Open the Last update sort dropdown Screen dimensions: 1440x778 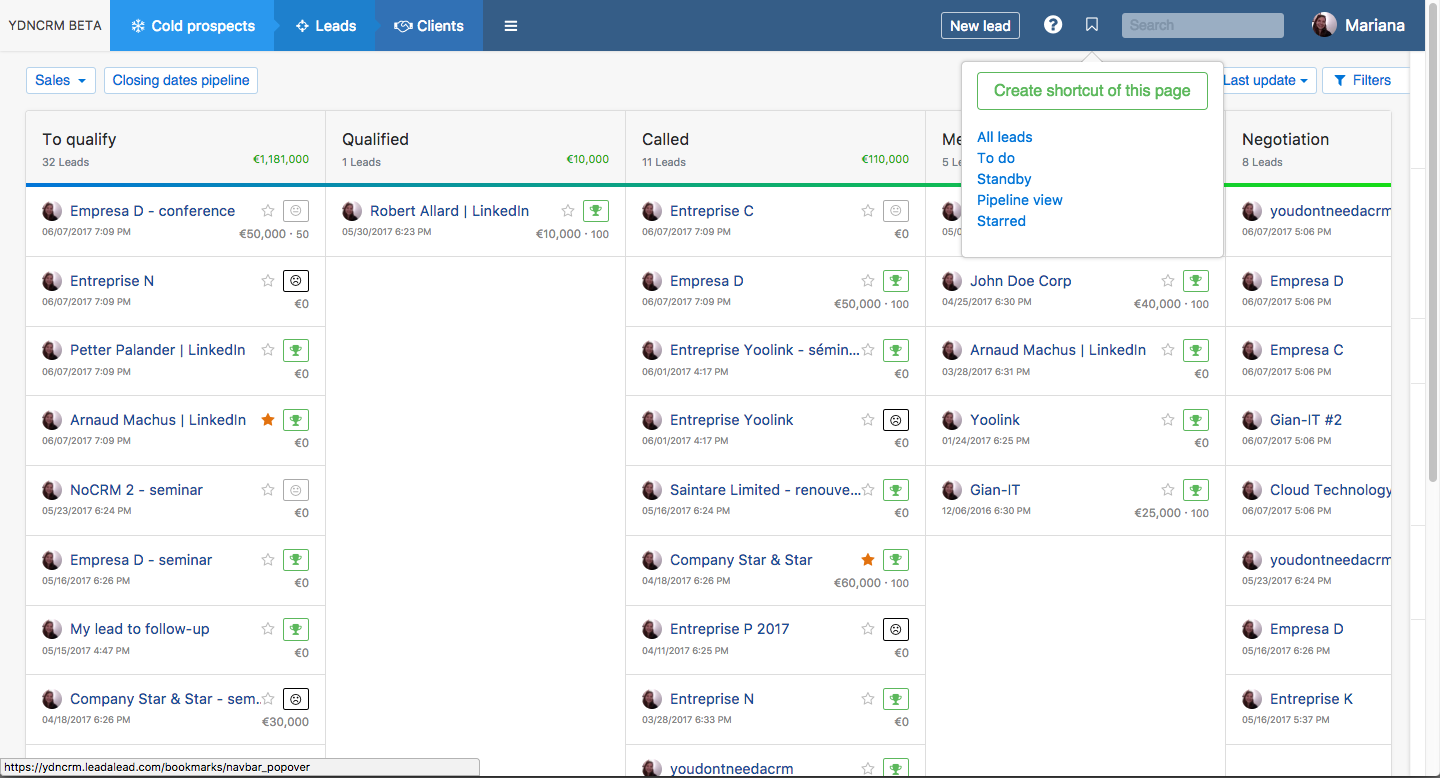[1266, 81]
